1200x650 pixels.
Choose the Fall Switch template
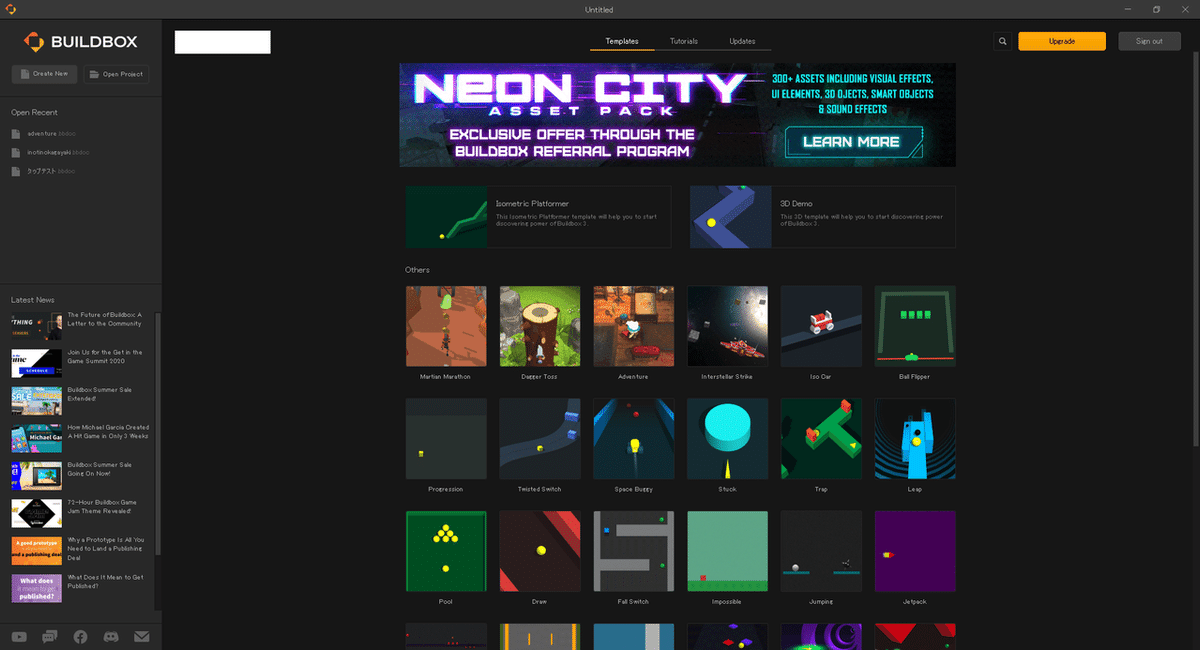click(633, 552)
